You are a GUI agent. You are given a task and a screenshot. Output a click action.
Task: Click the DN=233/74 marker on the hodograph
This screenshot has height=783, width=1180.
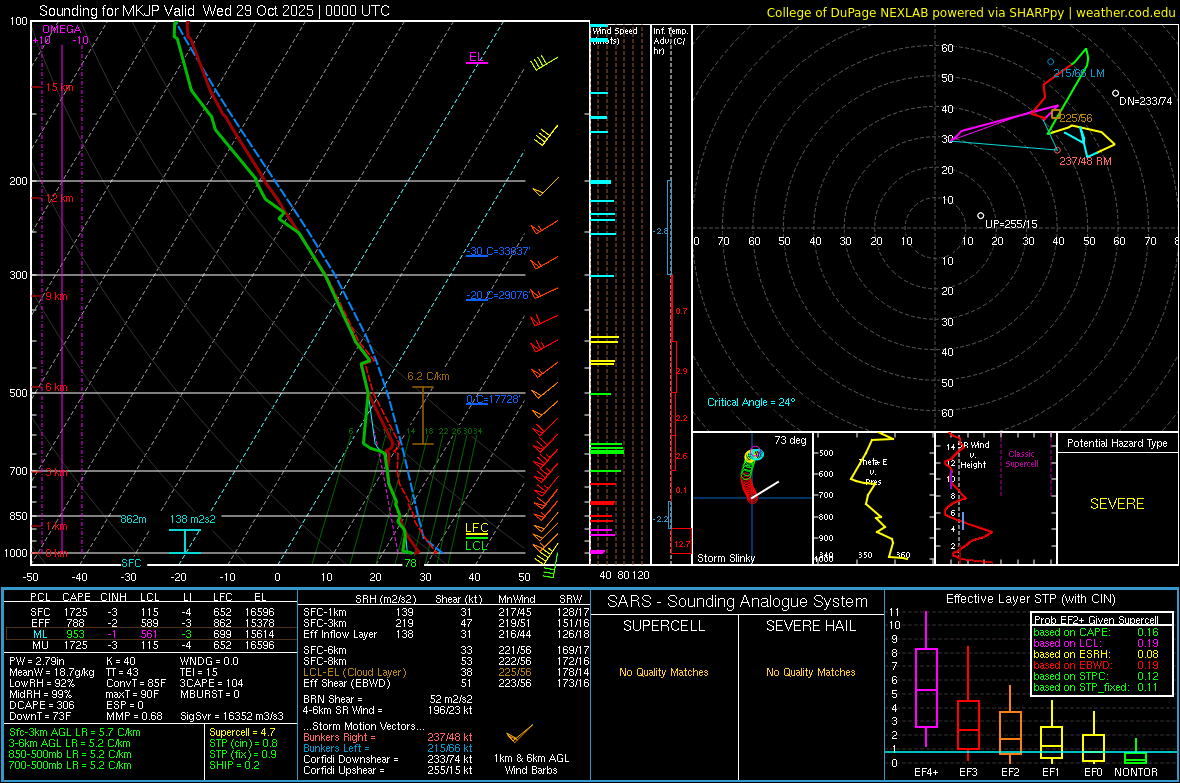click(x=1115, y=93)
